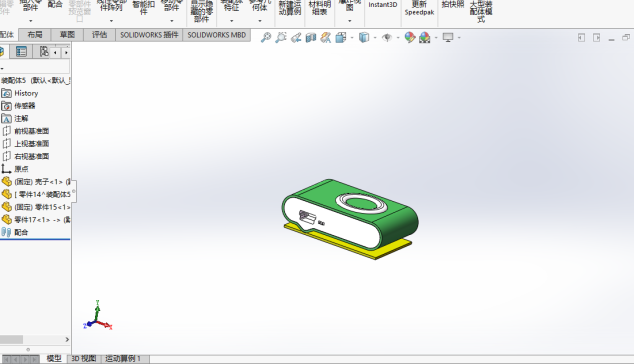The image size is (634, 364).
Task: Click the 新建运动算例 button
Action: click(x=290, y=7)
